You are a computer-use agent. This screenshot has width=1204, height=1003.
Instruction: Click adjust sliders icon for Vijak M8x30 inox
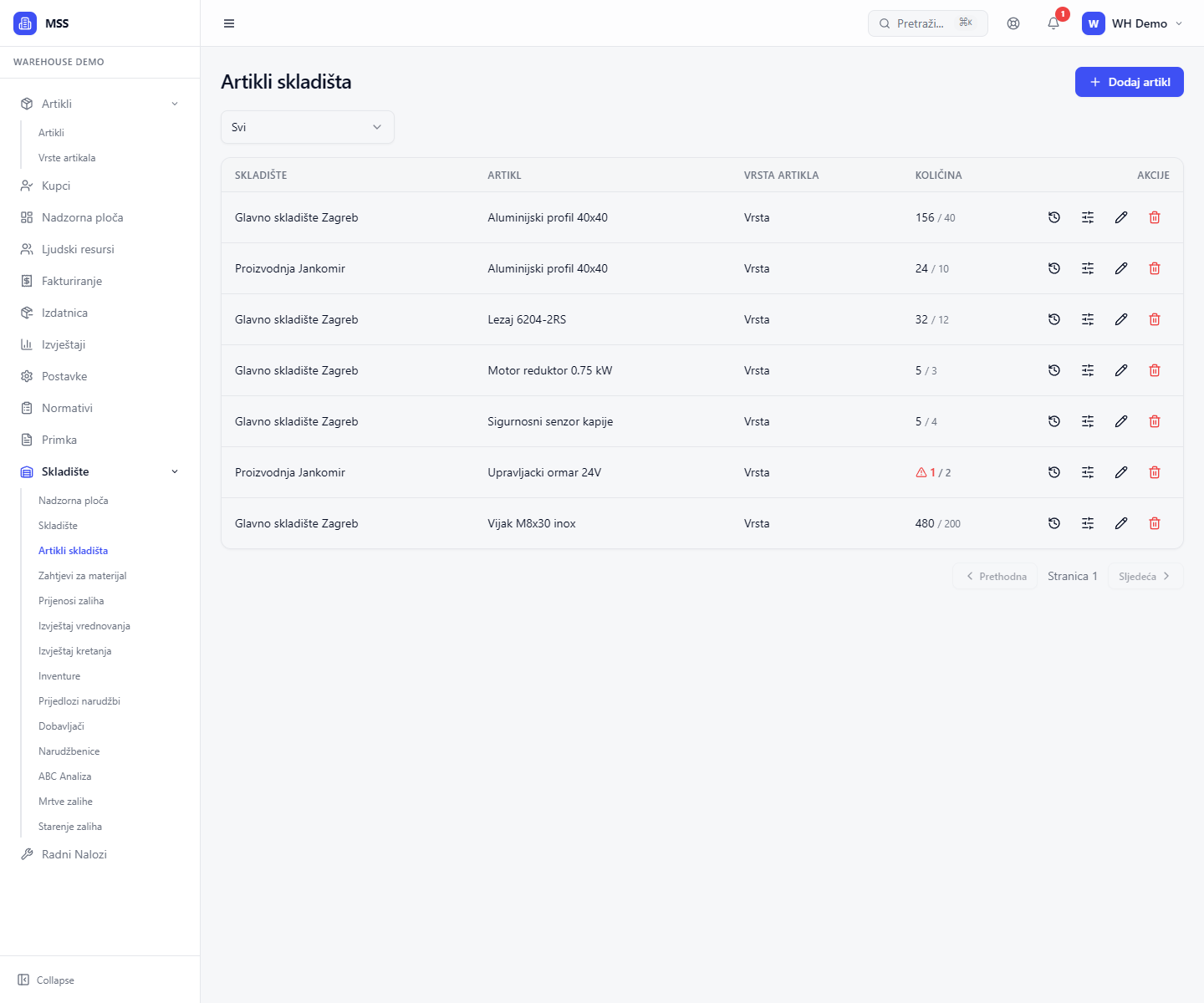[x=1088, y=523]
